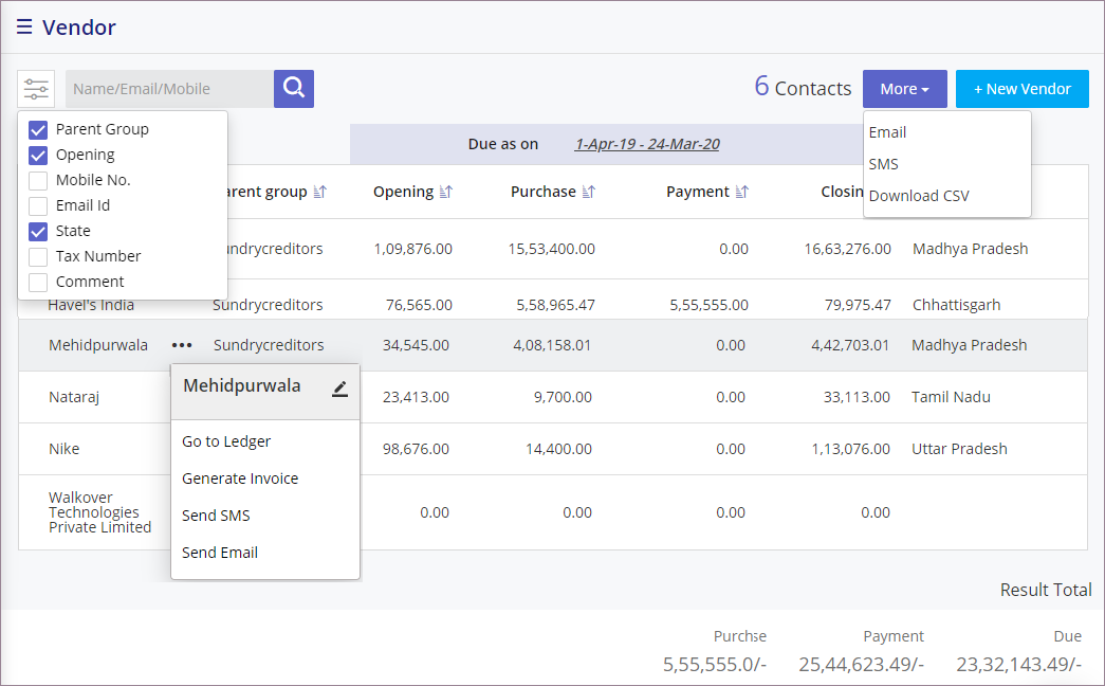Sort by Payment column arrows
The image size is (1105, 686).
pos(741,192)
